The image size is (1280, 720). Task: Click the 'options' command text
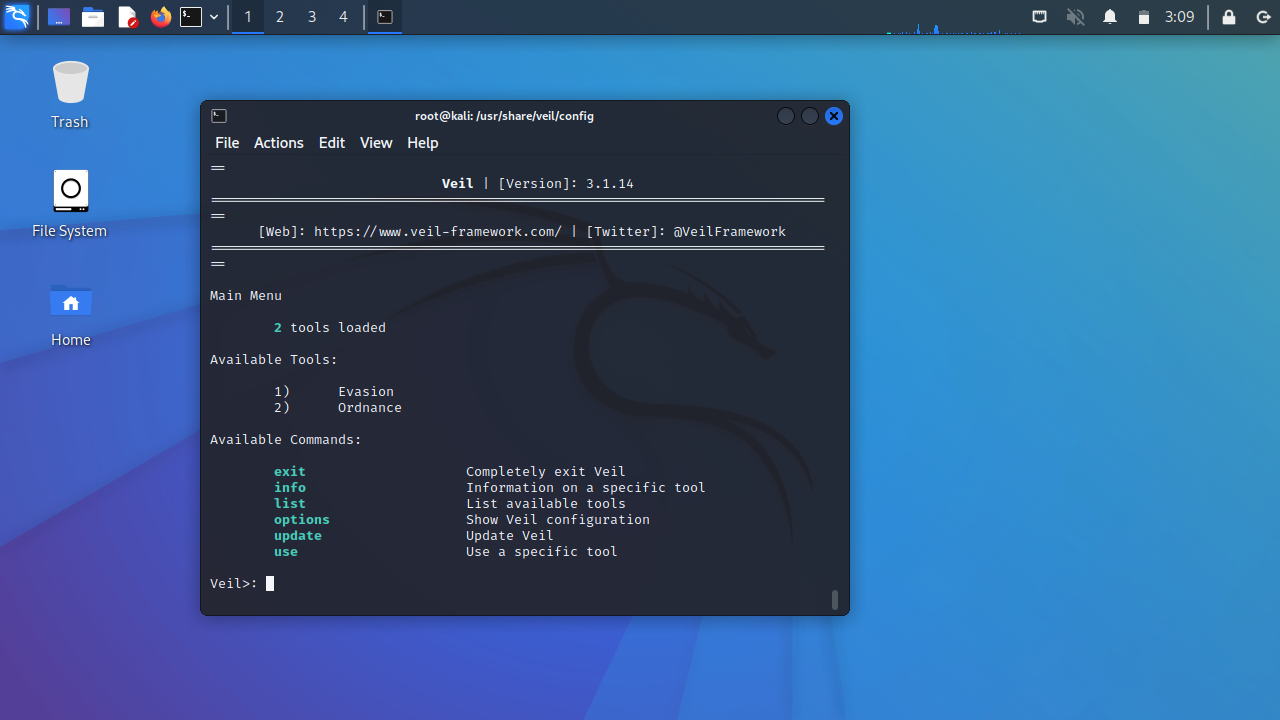302,520
